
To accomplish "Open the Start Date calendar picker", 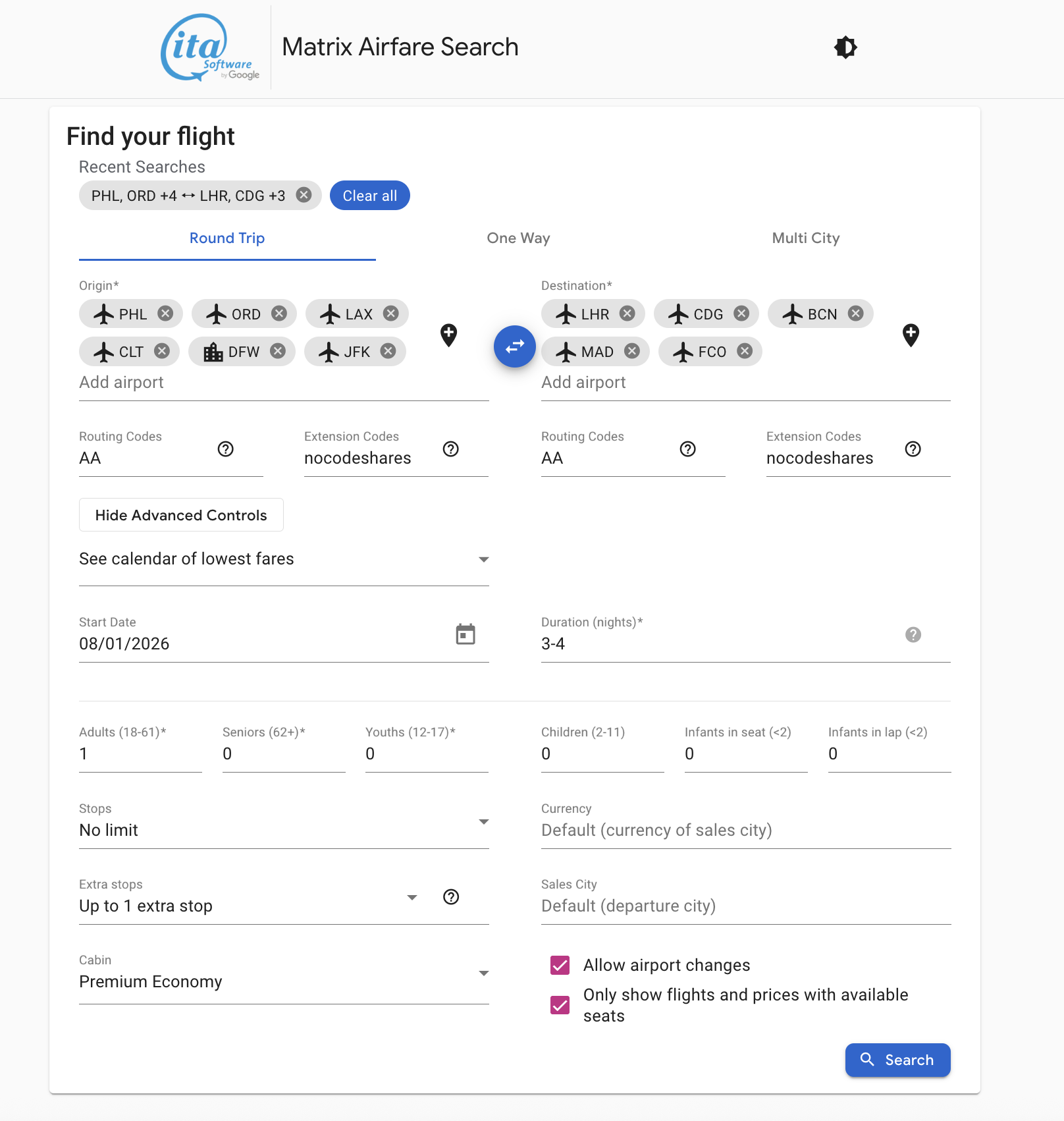I will [x=465, y=634].
